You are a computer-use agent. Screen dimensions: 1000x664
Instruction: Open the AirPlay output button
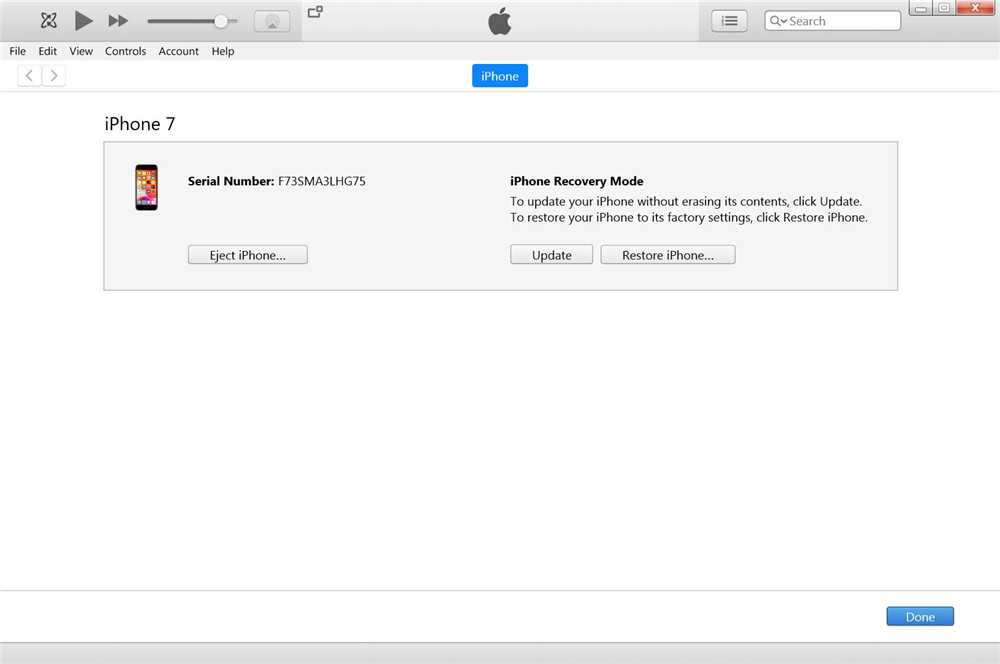(x=272, y=21)
